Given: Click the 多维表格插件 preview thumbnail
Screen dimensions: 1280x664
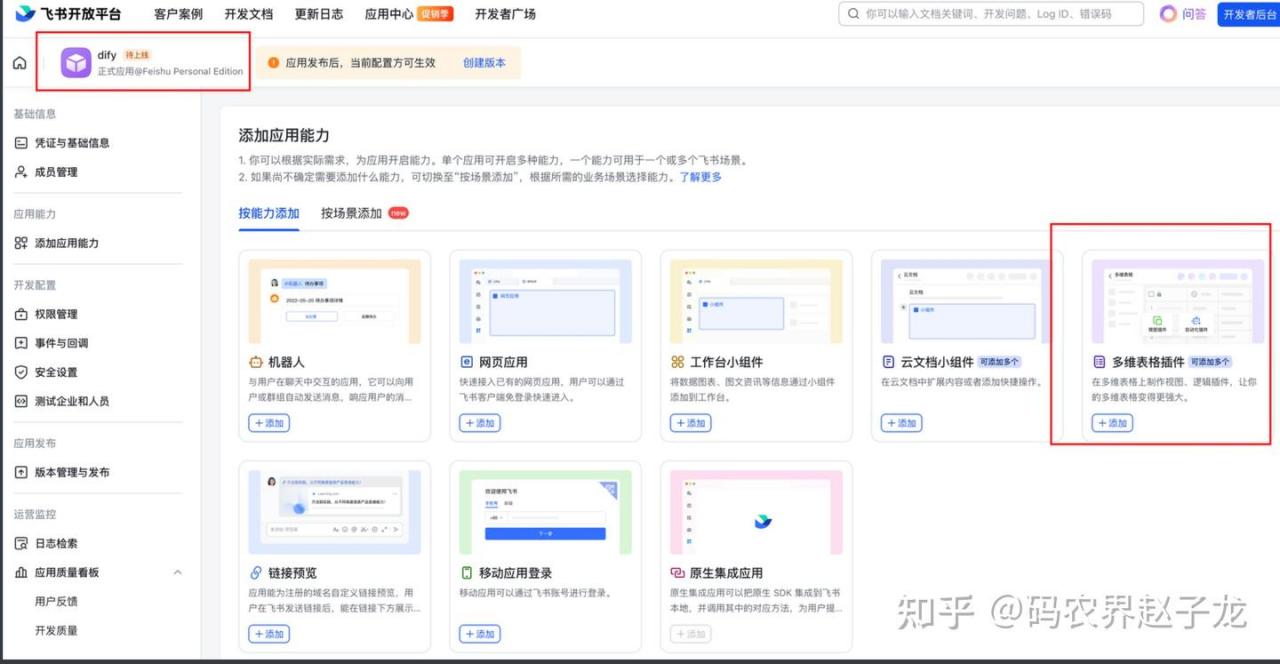Looking at the screenshot, I should (1179, 301).
